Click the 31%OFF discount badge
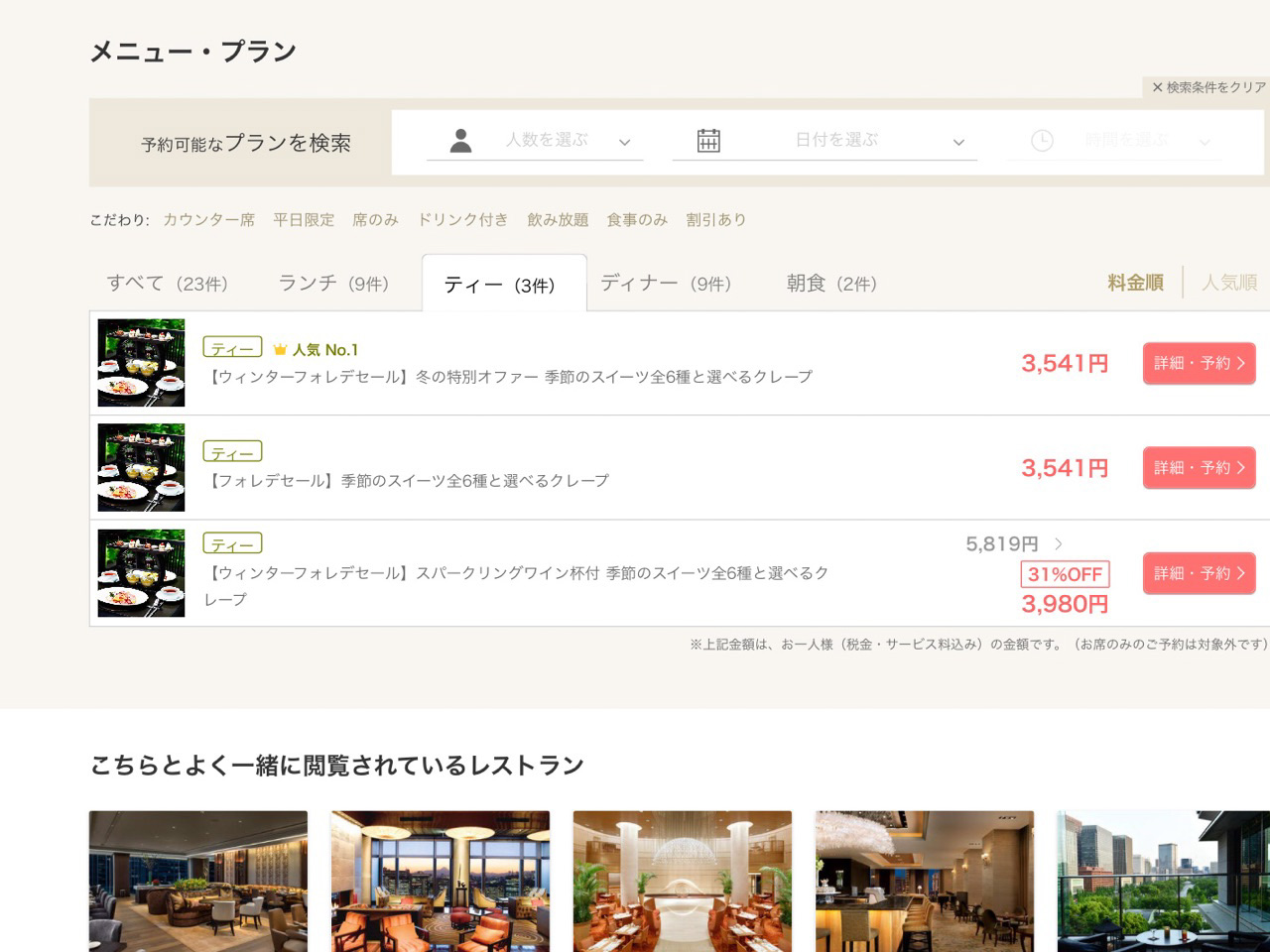This screenshot has height=952, width=1270. point(1065,574)
